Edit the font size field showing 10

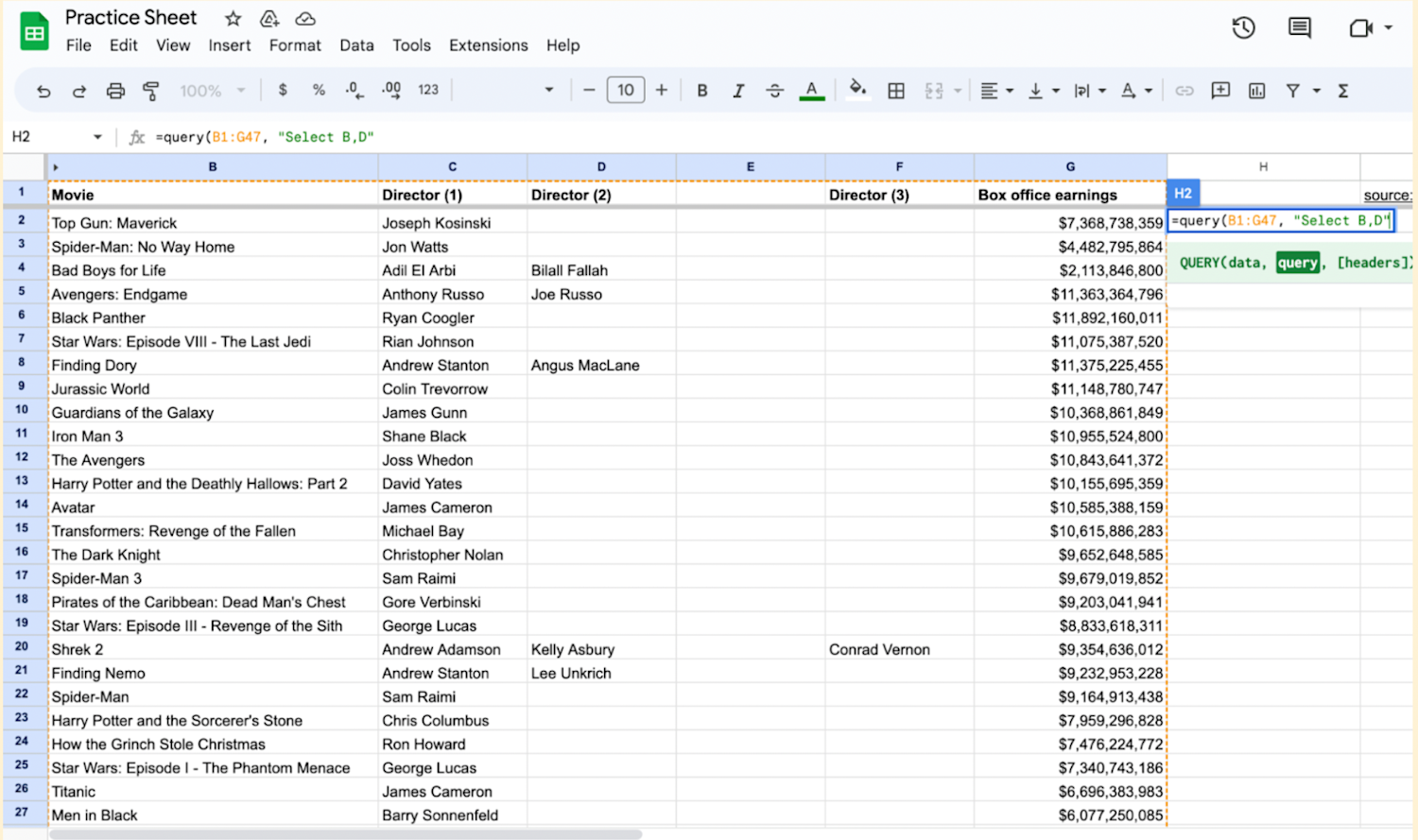coord(626,90)
